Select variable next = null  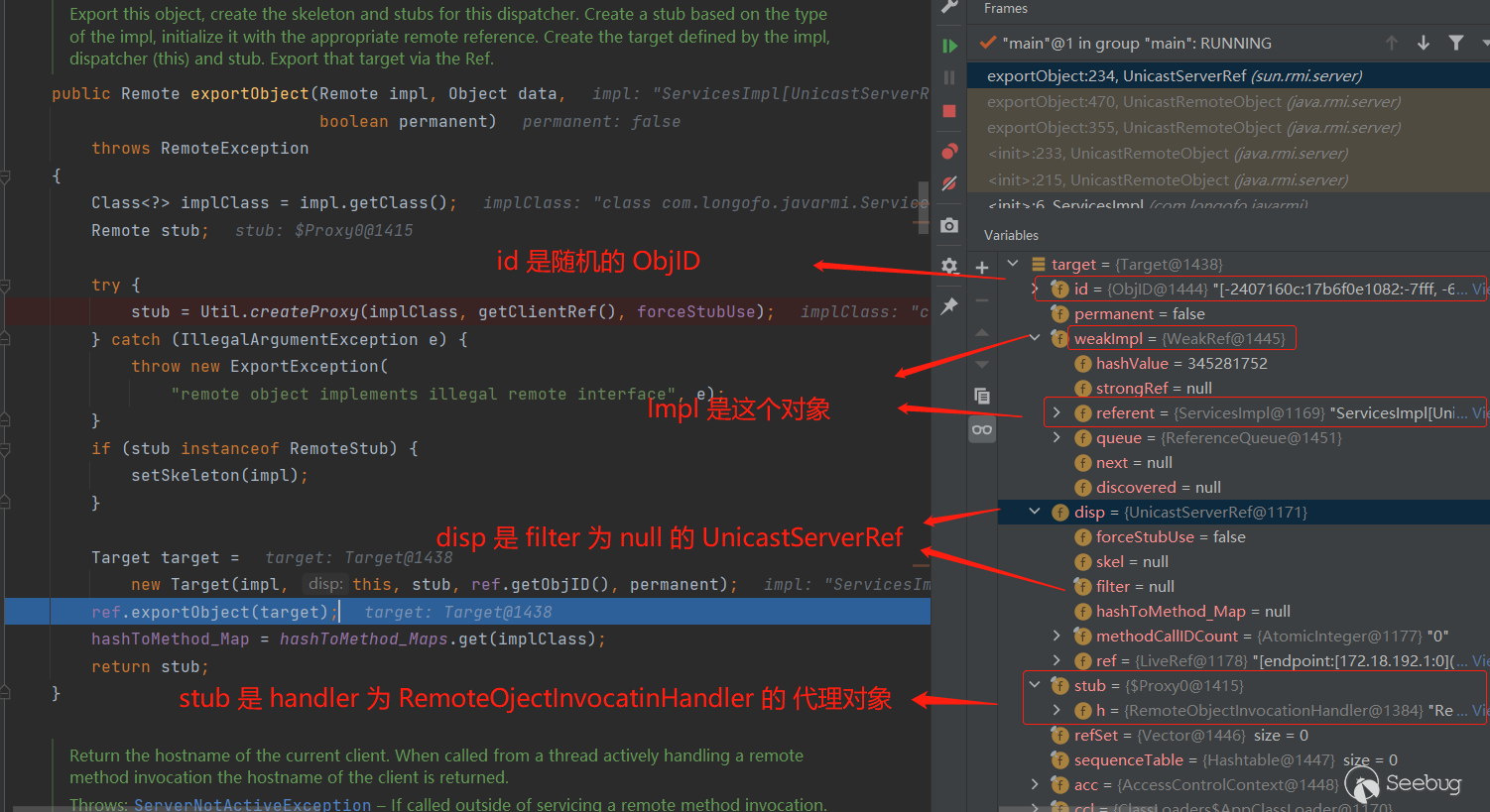[1134, 462]
